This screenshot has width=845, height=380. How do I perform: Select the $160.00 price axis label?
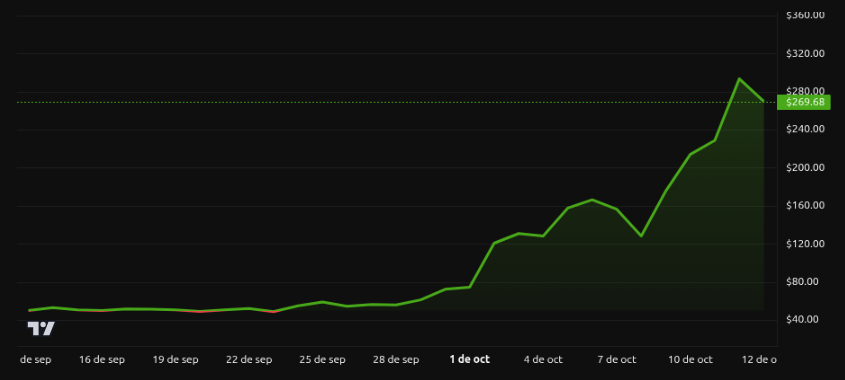pos(805,206)
